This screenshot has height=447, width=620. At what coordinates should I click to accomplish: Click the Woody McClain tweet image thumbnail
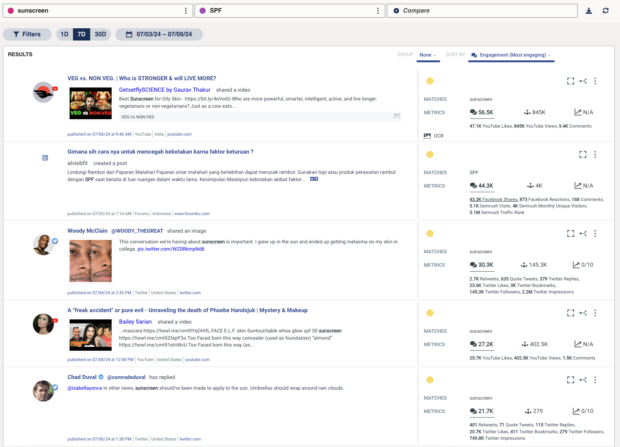coord(91,261)
